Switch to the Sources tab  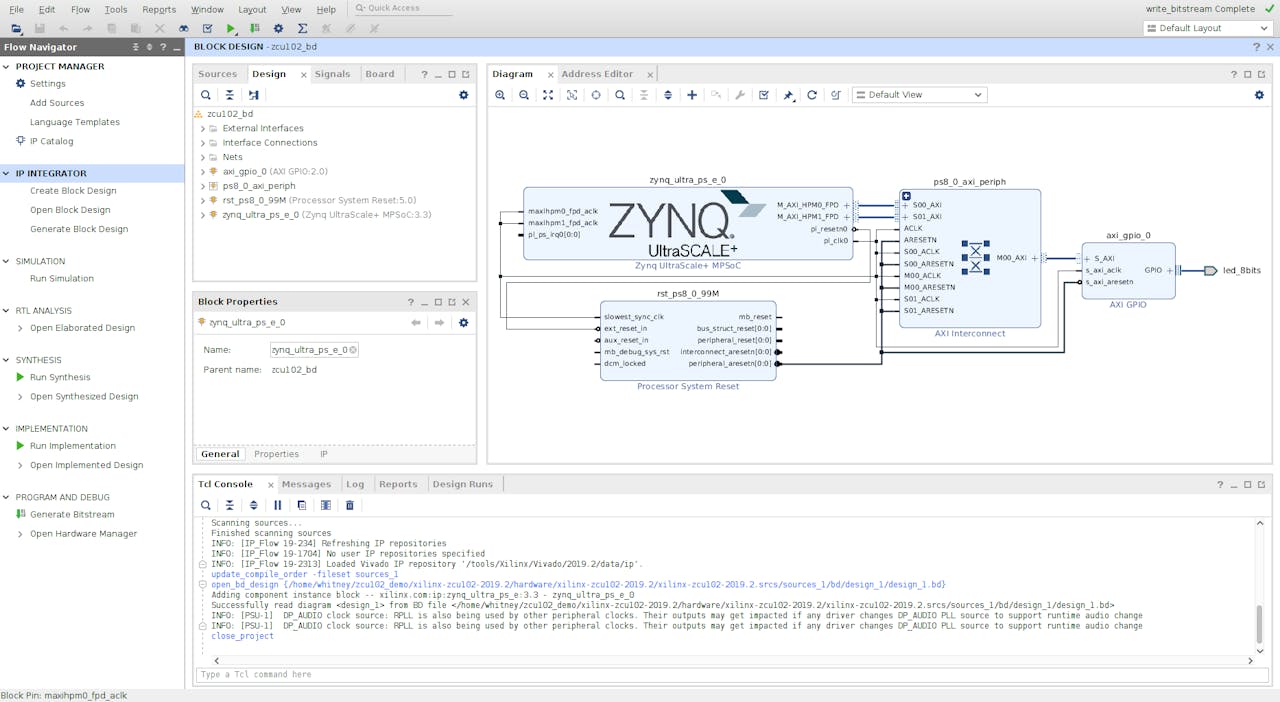[x=217, y=74]
